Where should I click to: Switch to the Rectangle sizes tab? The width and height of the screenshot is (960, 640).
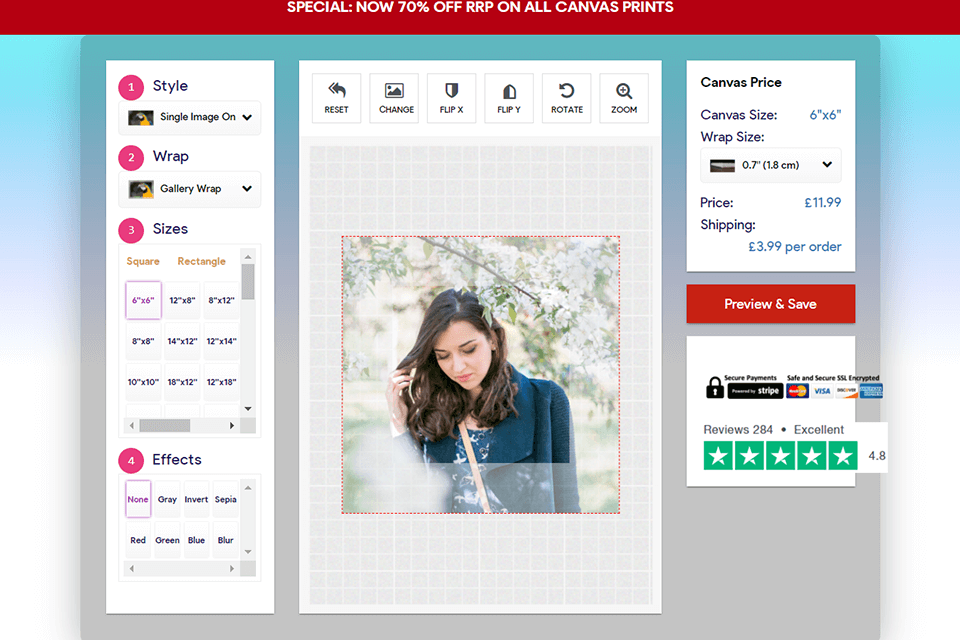click(x=201, y=261)
